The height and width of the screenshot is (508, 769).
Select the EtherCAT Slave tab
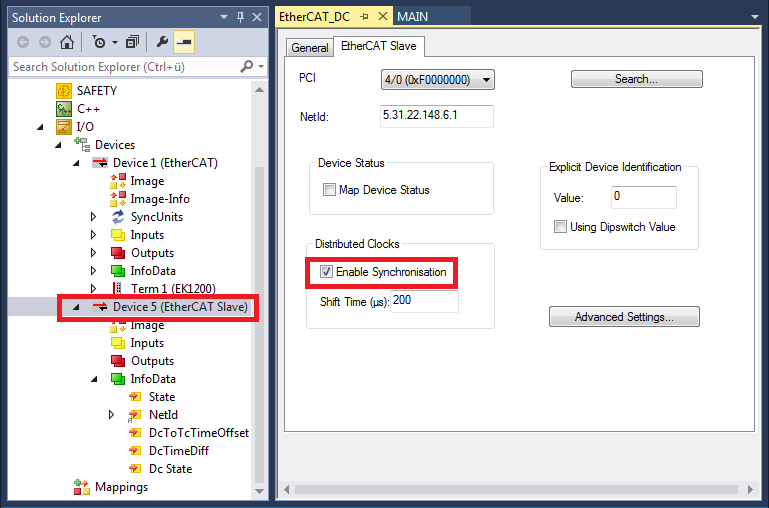[379, 46]
